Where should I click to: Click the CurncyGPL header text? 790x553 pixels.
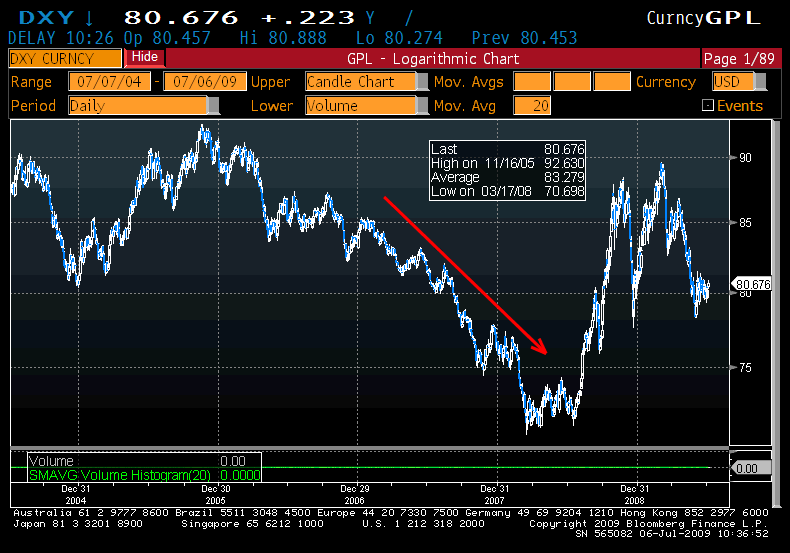tap(703, 18)
